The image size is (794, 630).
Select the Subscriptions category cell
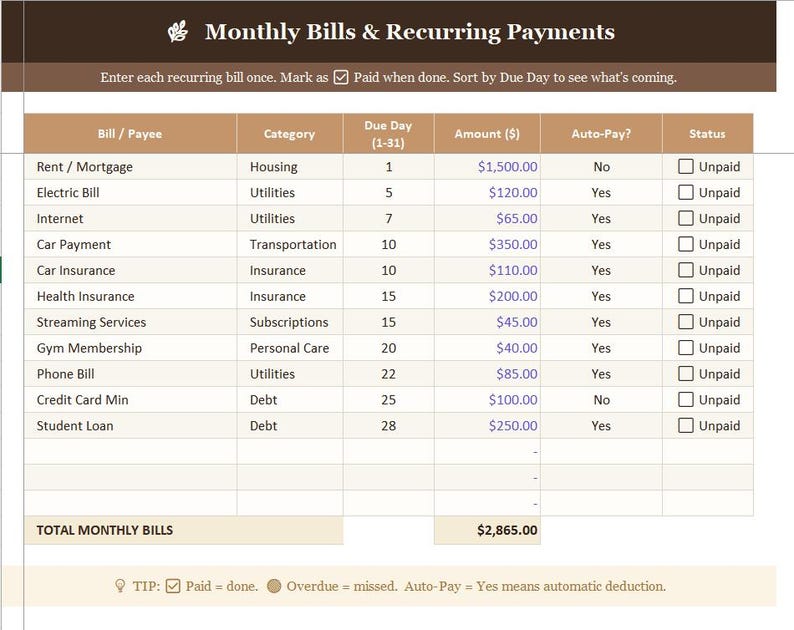[x=290, y=322]
